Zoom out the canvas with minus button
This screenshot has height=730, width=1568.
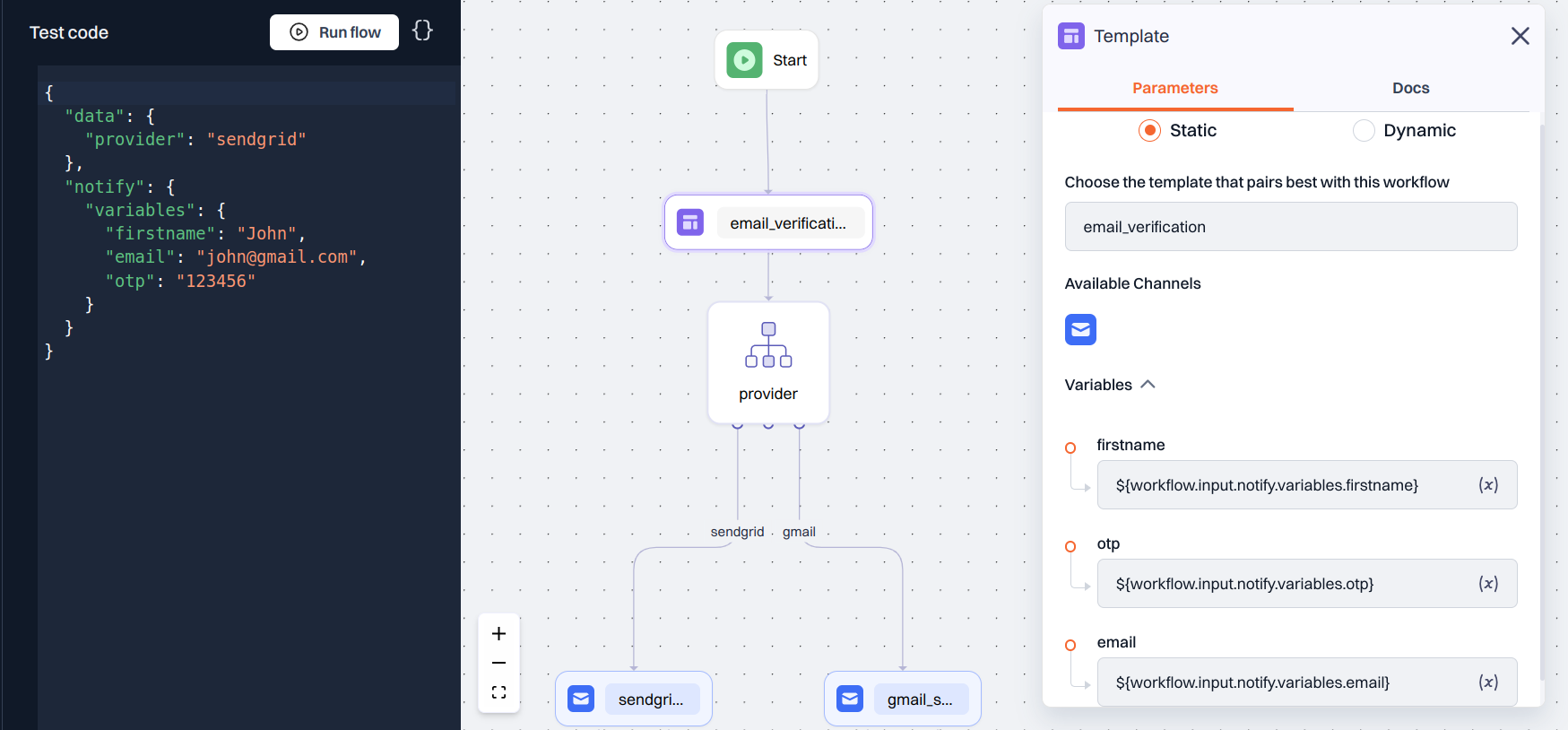pyautogui.click(x=499, y=663)
